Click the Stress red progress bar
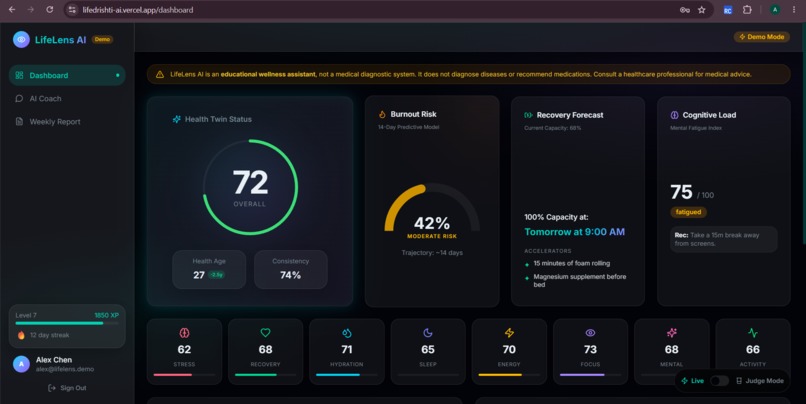The width and height of the screenshot is (806, 404). click(184, 375)
